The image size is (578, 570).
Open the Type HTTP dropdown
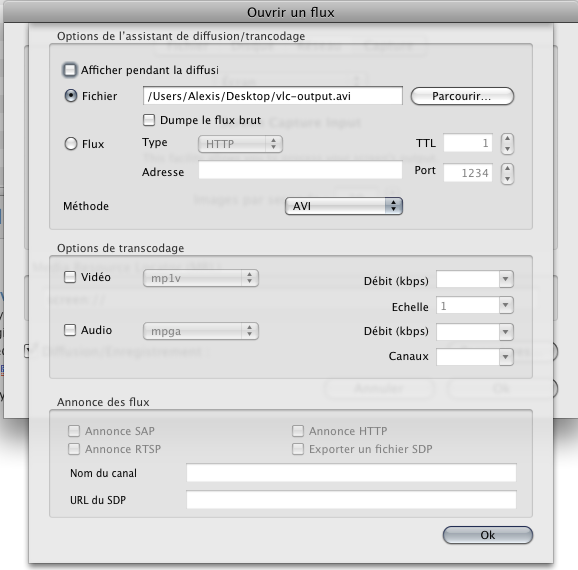point(240,144)
